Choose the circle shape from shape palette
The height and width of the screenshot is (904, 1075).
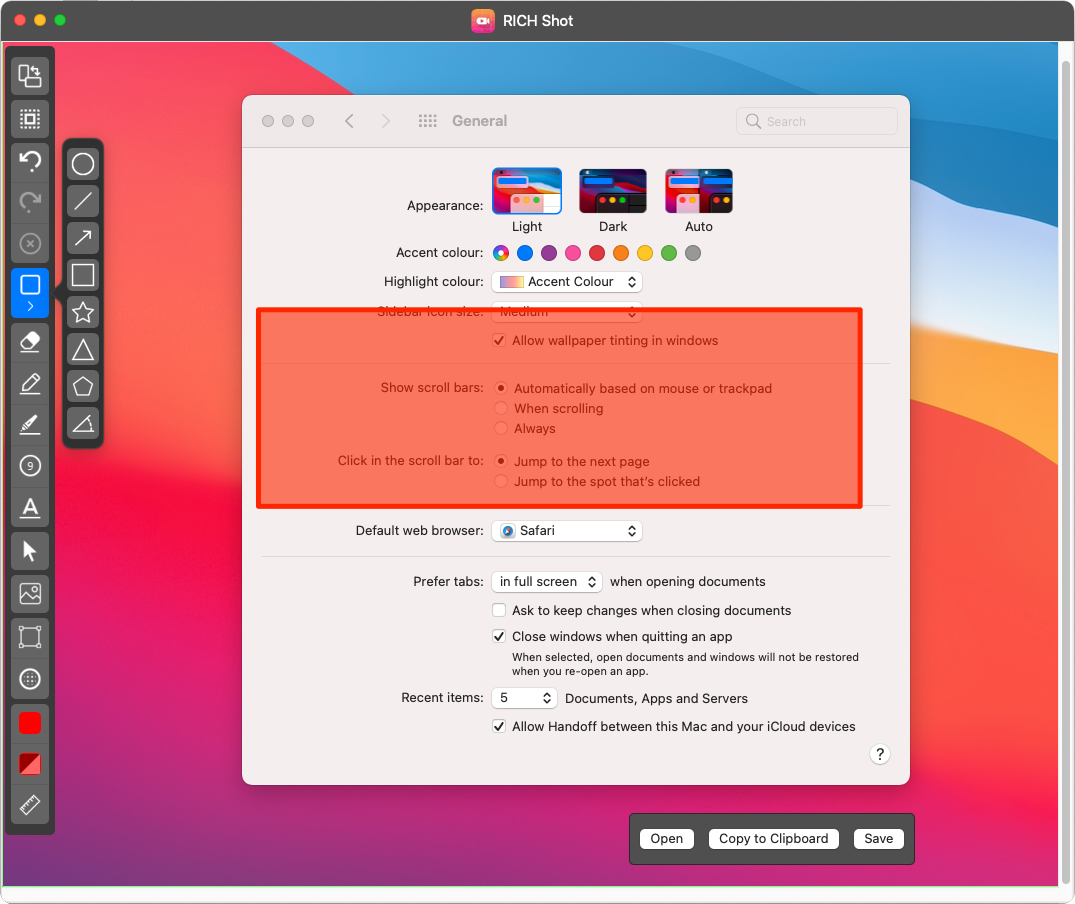pyautogui.click(x=83, y=164)
